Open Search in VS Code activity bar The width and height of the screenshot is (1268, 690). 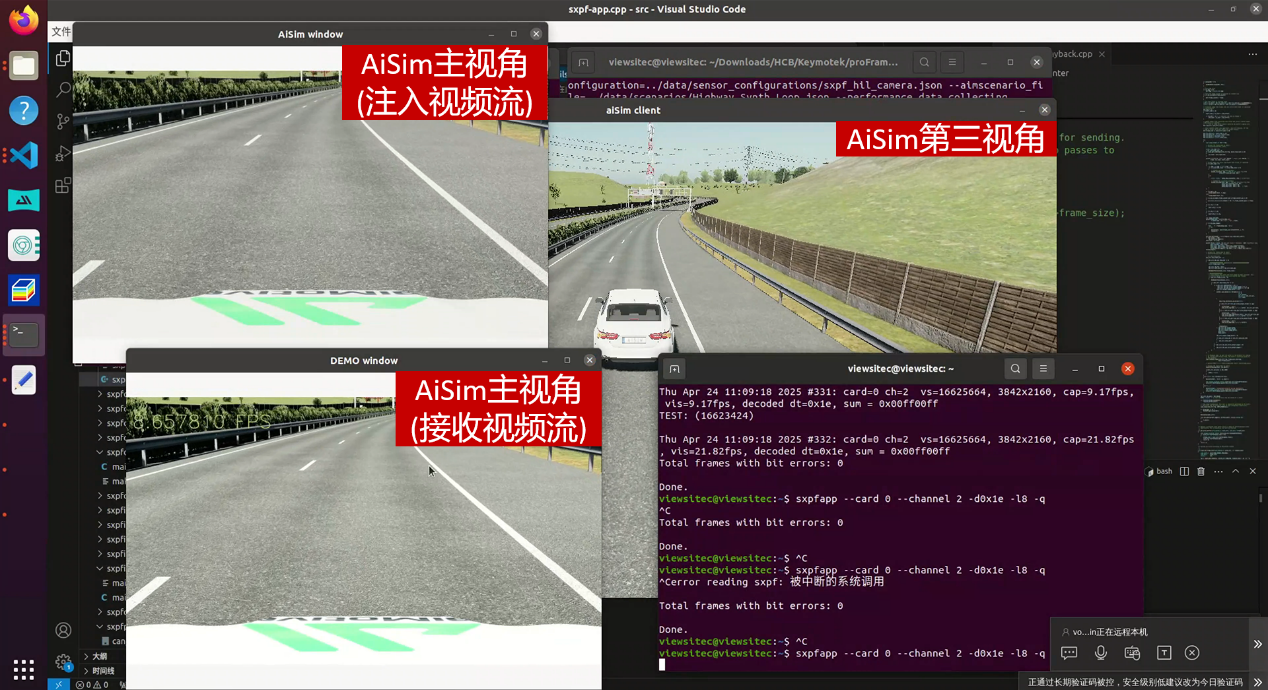coord(63,90)
